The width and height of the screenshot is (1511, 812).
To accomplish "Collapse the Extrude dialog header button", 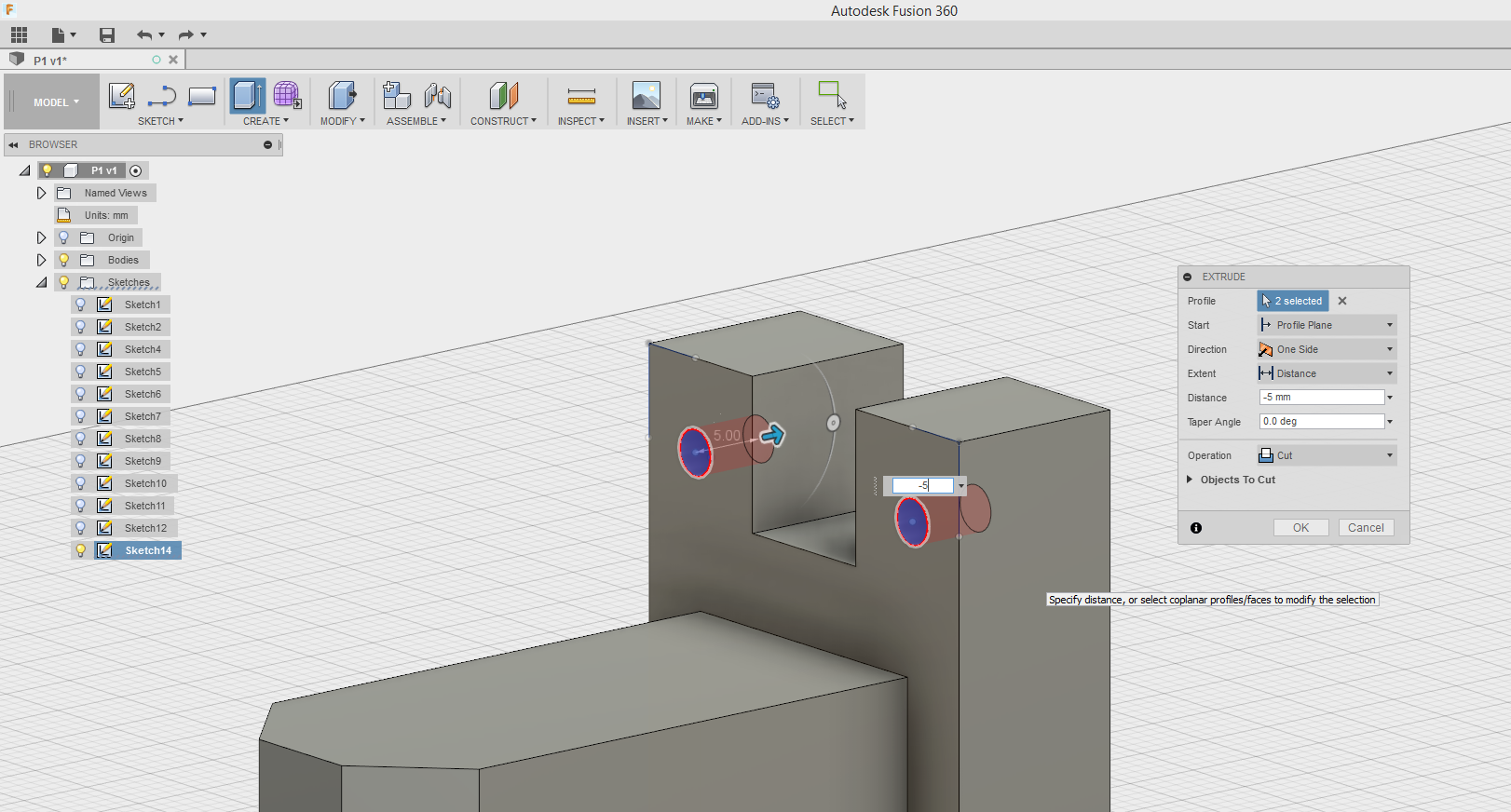I will point(1188,277).
